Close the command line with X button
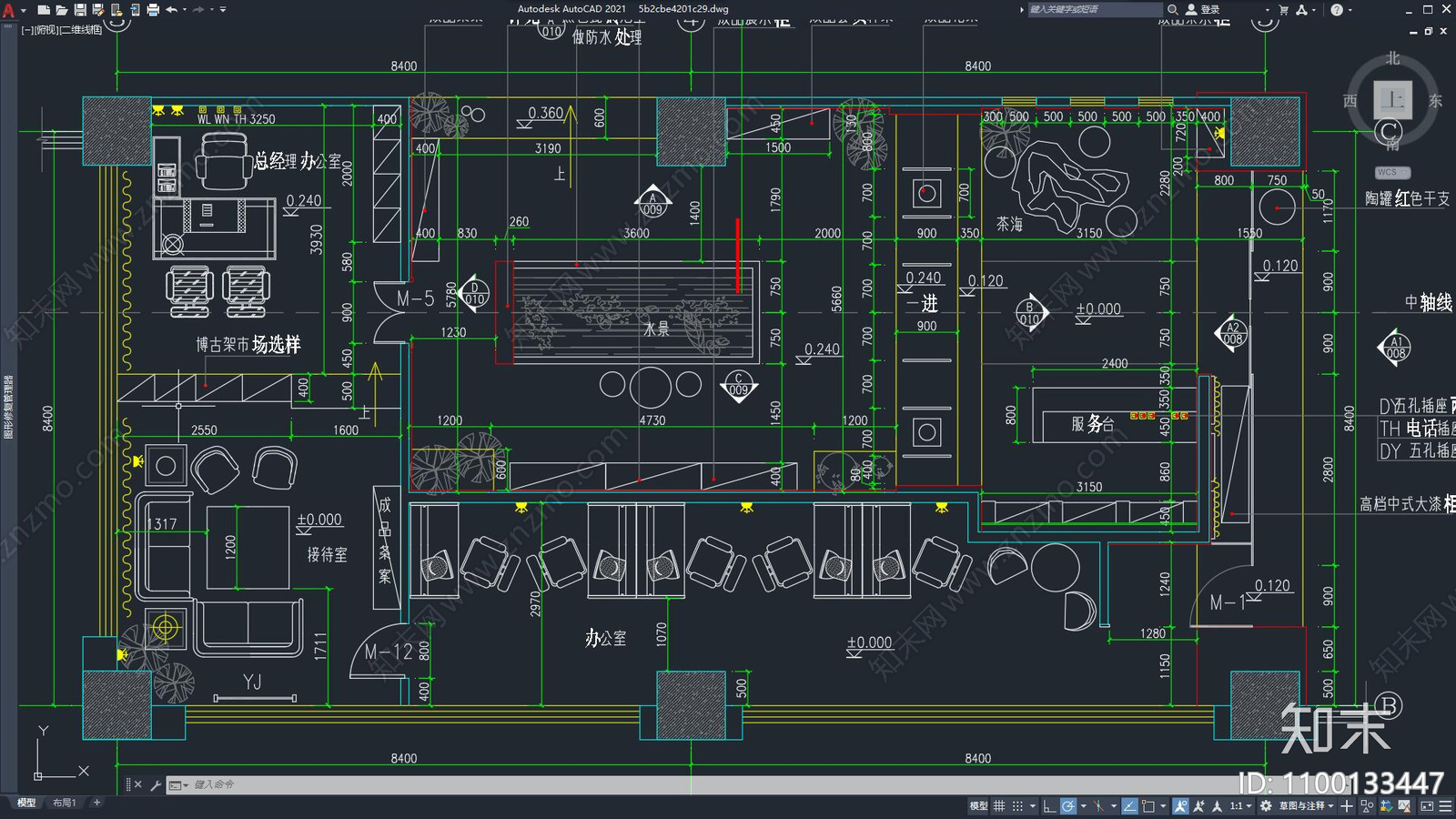This screenshot has width=1456, height=819. [137, 784]
